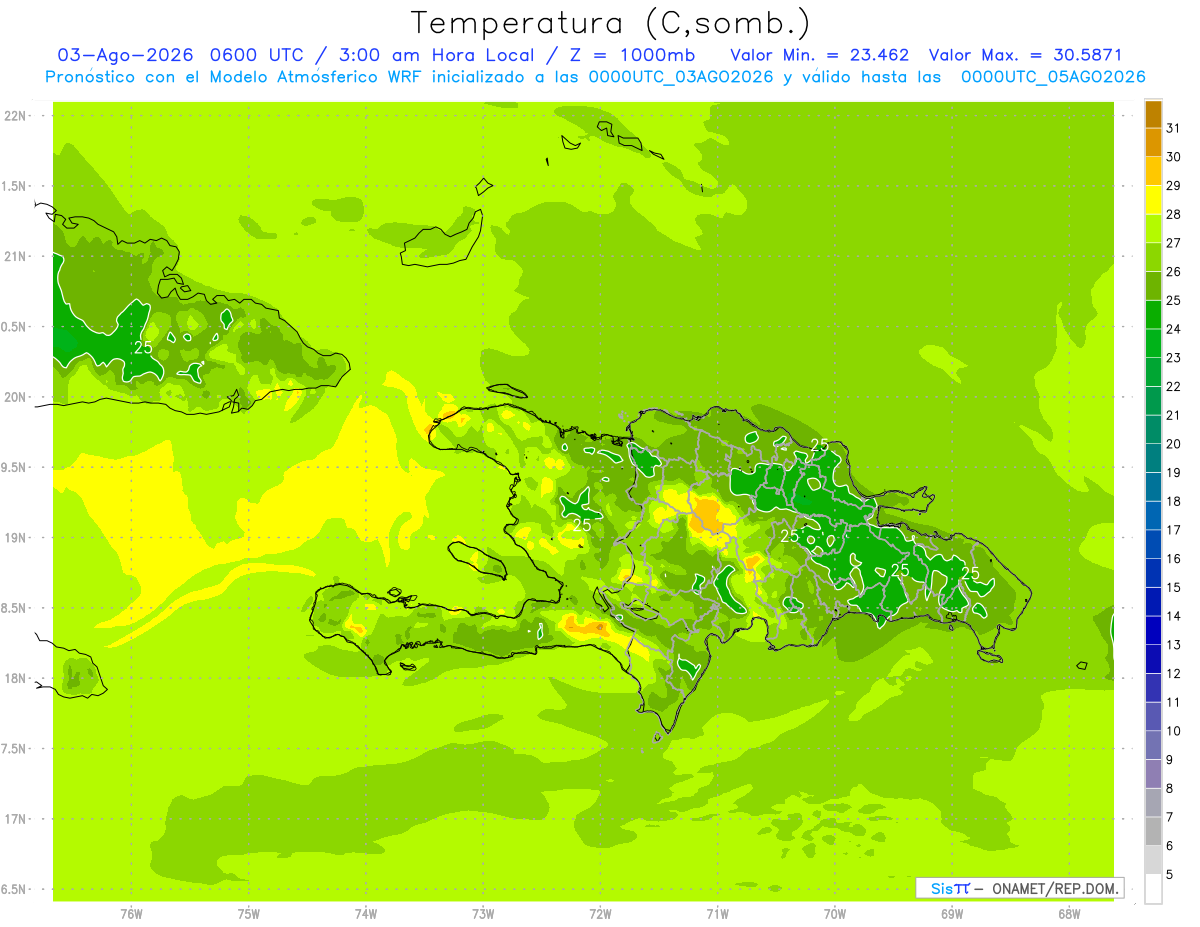
Task: Click the '1.5N' latitude axis label
Action: 14,186
